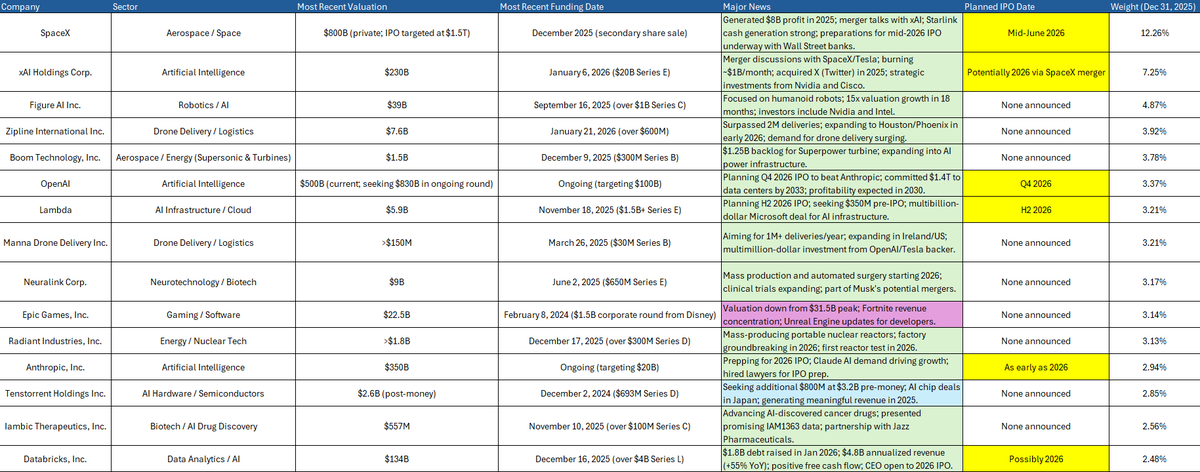Click the AI Infrastructure / Cloud cell

pos(205,209)
